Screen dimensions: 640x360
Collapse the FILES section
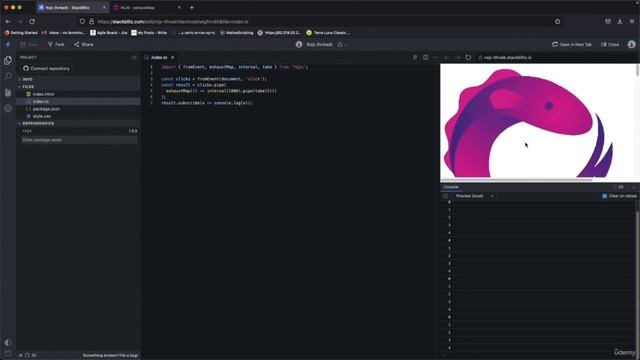click(78, 87)
